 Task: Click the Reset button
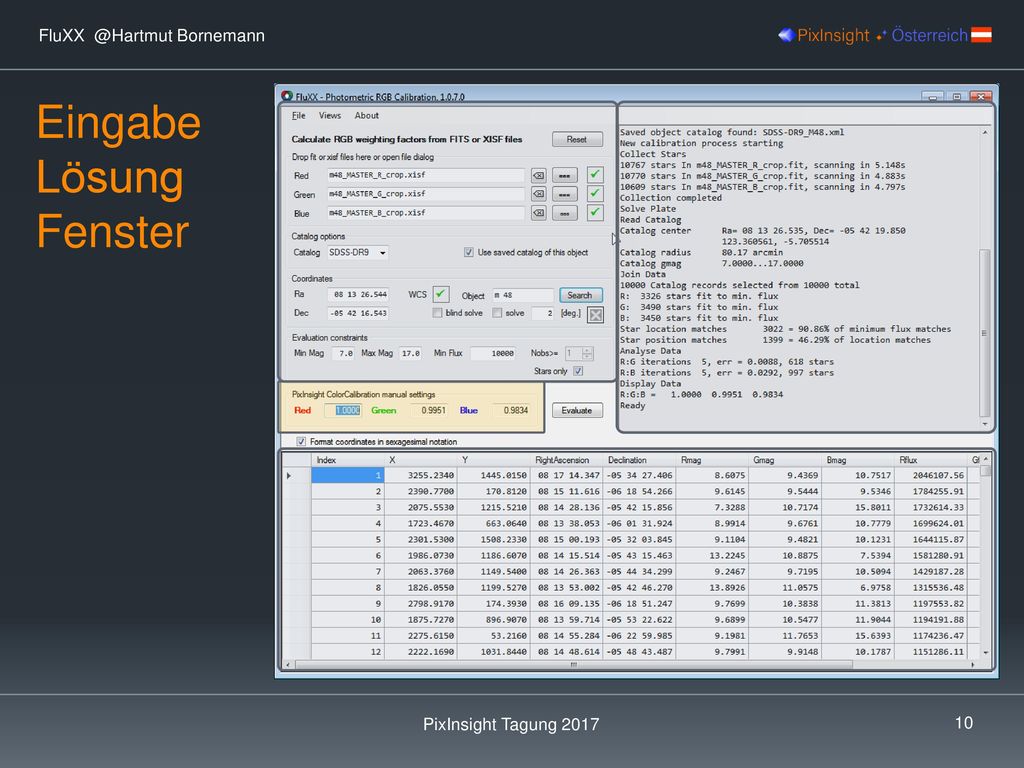click(x=577, y=139)
